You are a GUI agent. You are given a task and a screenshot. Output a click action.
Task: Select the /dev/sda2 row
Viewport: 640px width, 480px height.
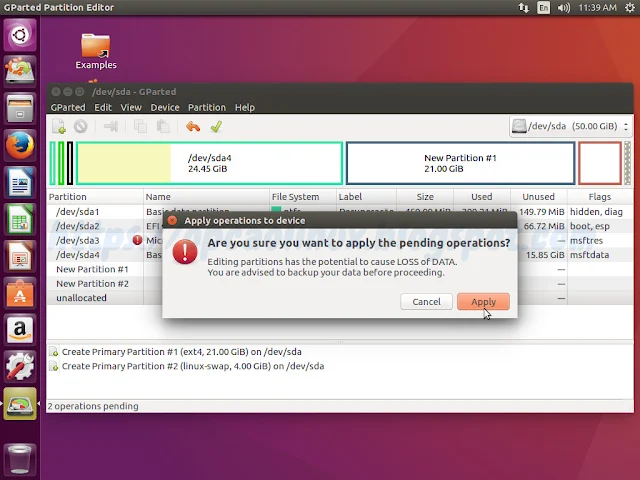pos(340,226)
